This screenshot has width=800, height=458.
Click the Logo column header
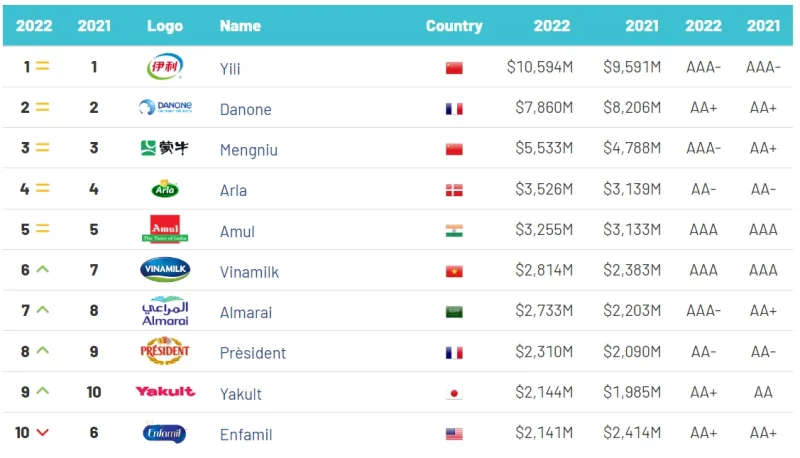tap(165, 26)
